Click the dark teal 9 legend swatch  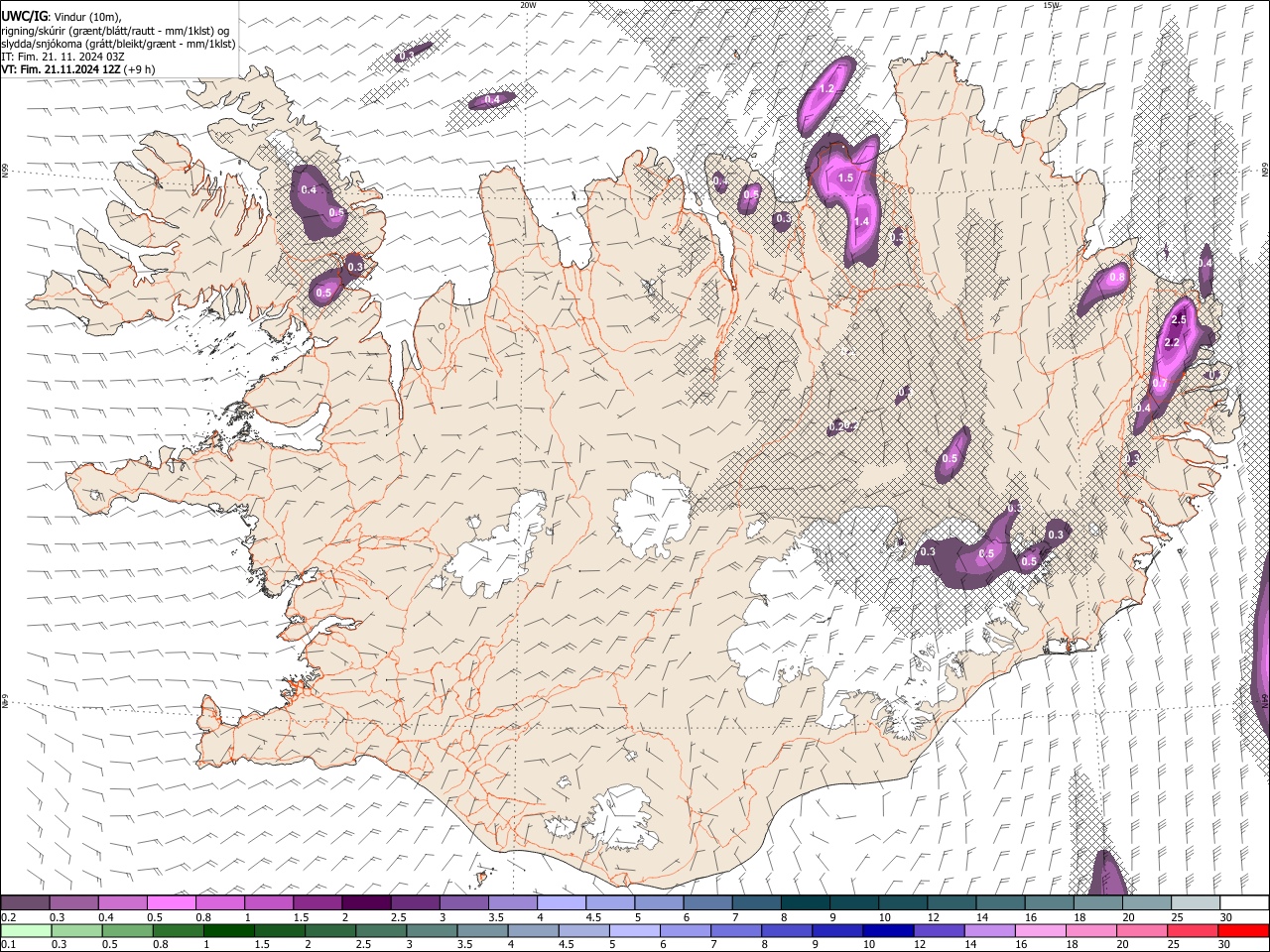pos(852,902)
